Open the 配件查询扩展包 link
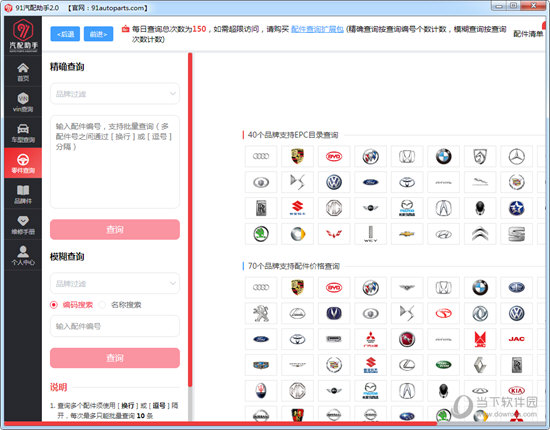550x430 pixels. tap(317, 29)
